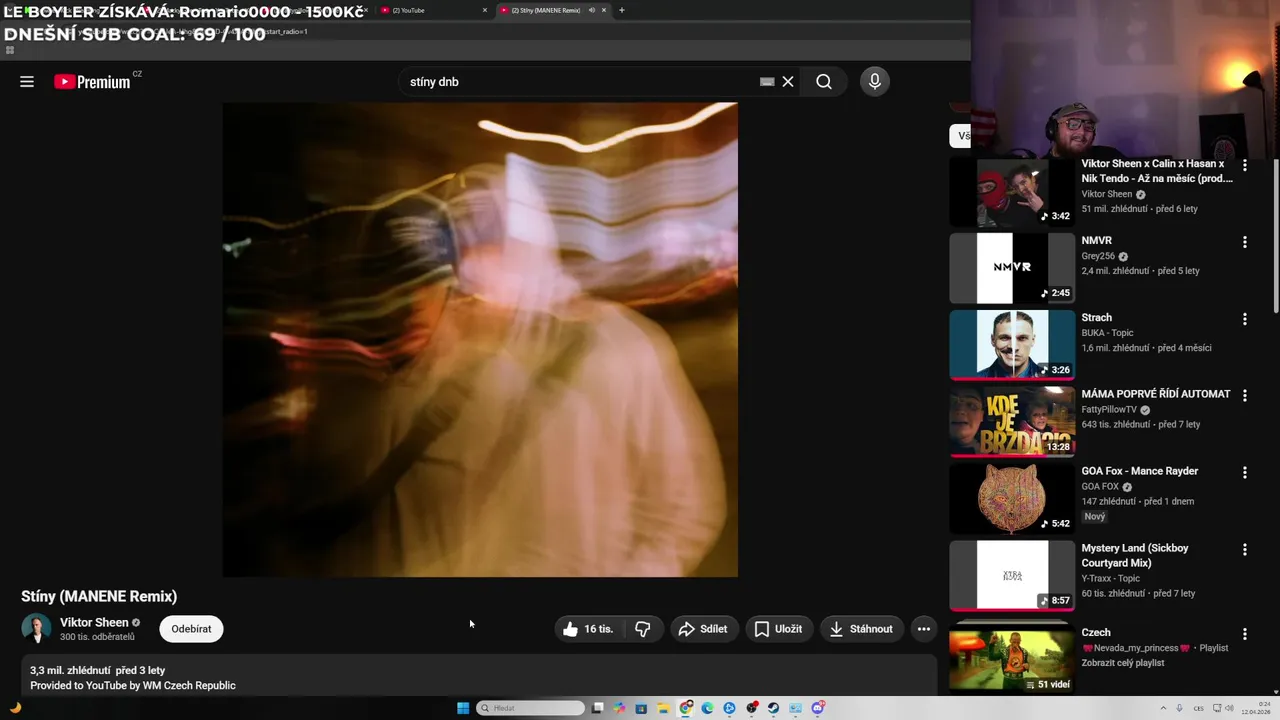Click the album art video player
Image resolution: width=1280 pixels, height=720 pixels.
(x=480, y=340)
